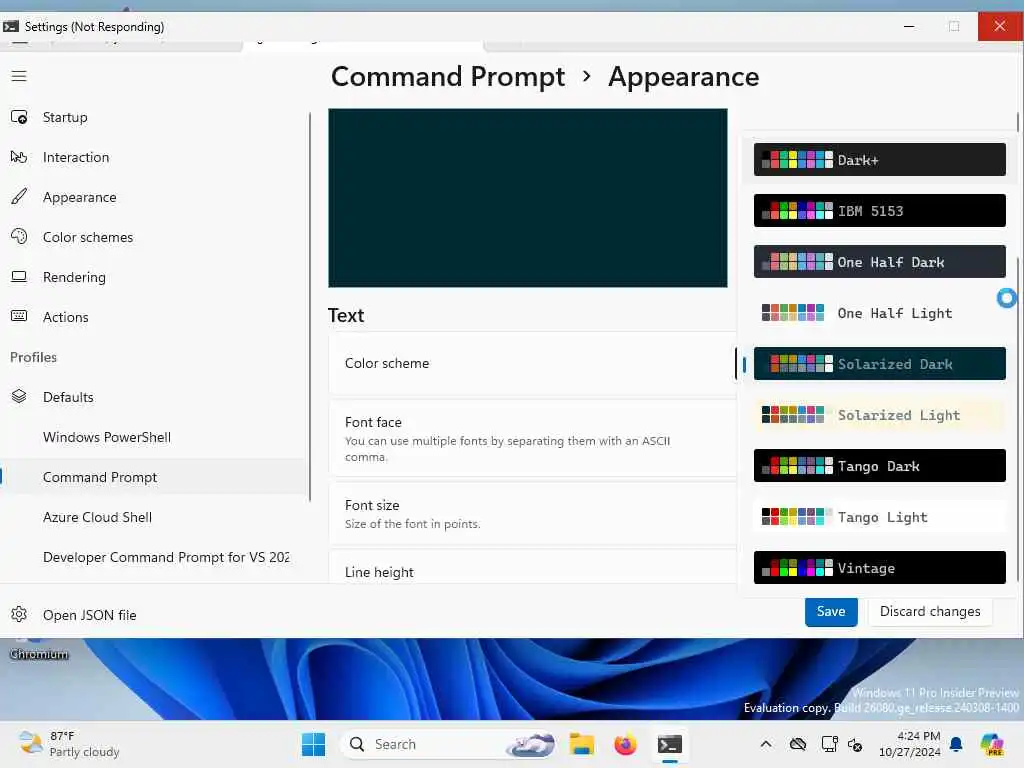Choose the One Half Dark scheme

click(x=879, y=261)
